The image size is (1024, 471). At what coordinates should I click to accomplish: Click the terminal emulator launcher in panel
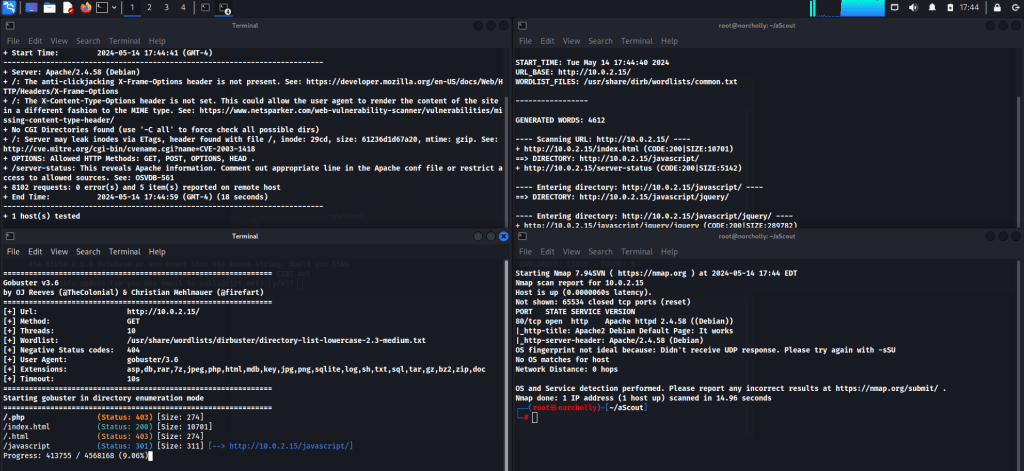(x=102, y=7)
